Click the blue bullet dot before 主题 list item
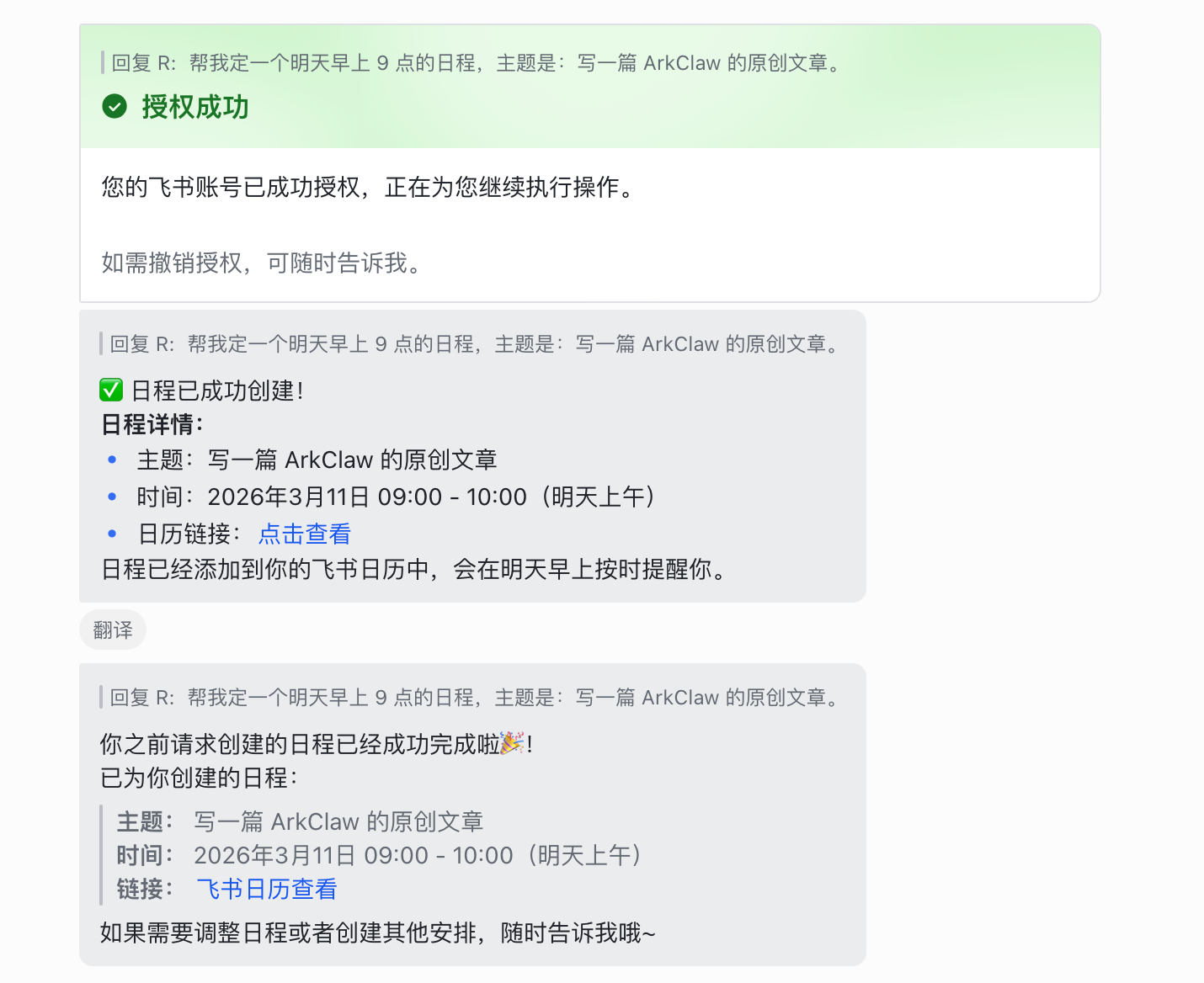 (112, 460)
